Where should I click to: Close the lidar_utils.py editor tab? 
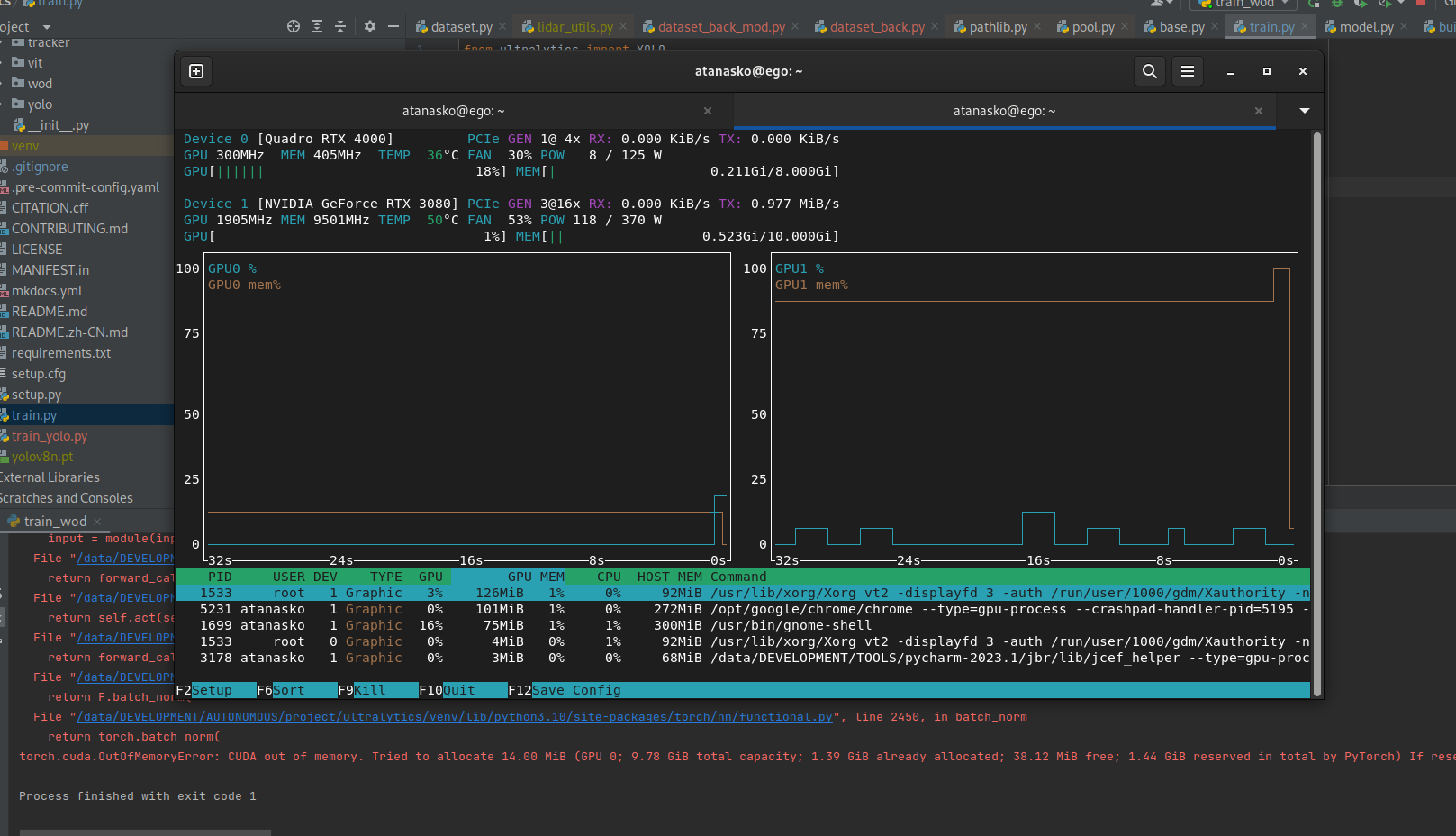(x=623, y=27)
